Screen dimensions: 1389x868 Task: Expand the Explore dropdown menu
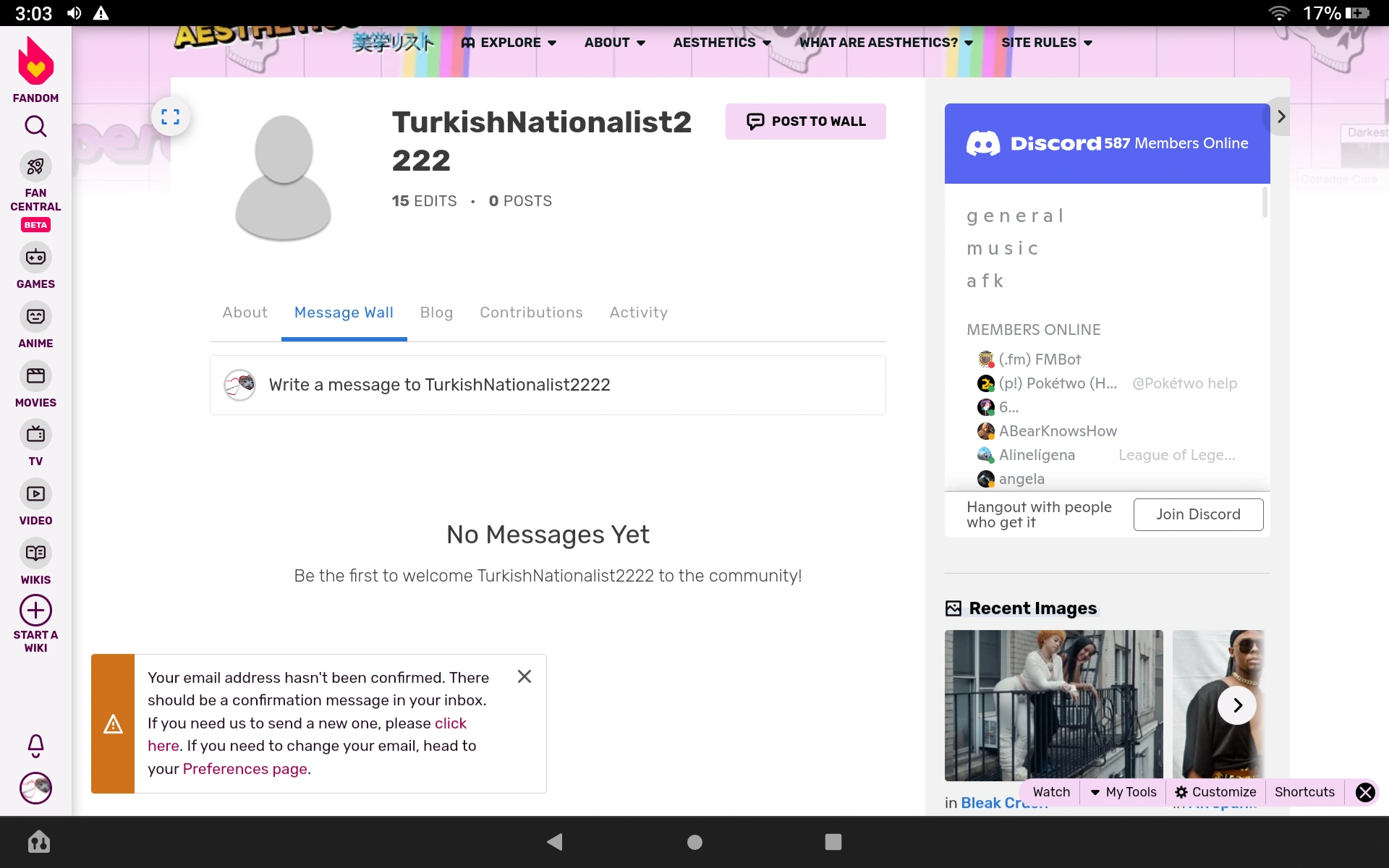[509, 43]
